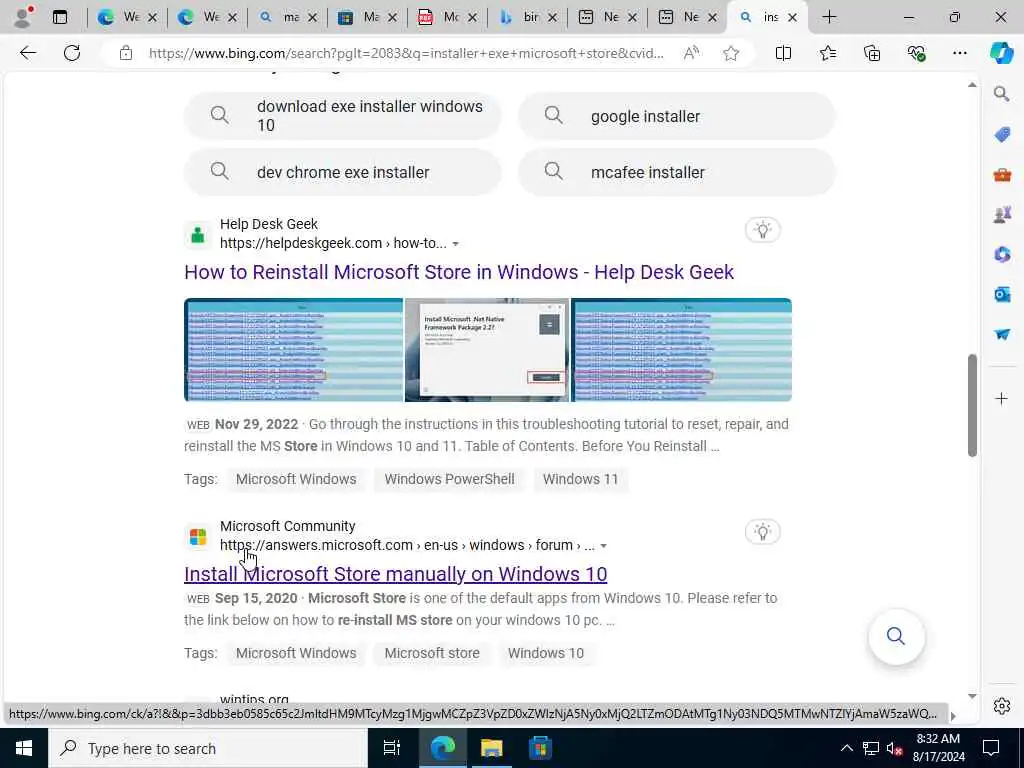
Task: Open File Explorer from the taskbar
Action: tap(491, 748)
